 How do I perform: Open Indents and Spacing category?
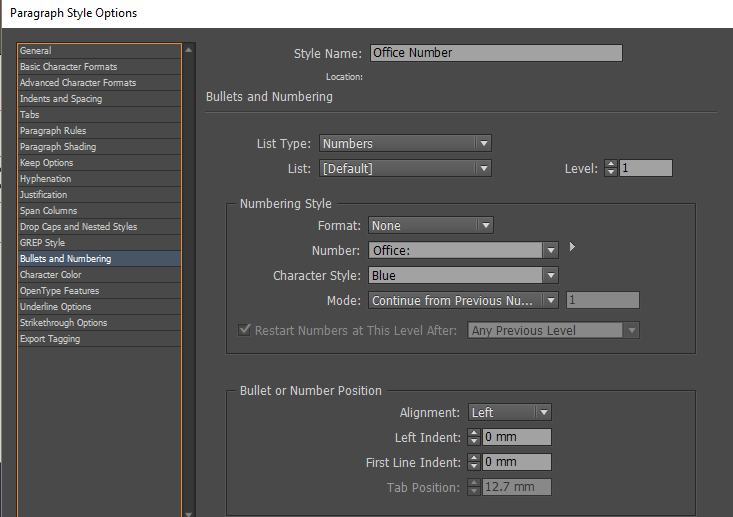100,99
